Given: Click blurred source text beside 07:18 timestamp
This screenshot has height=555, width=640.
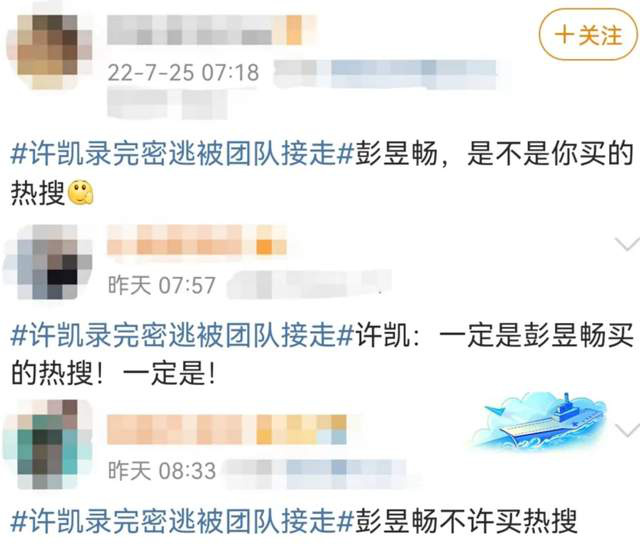Looking at the screenshot, I should click(x=385, y=73).
